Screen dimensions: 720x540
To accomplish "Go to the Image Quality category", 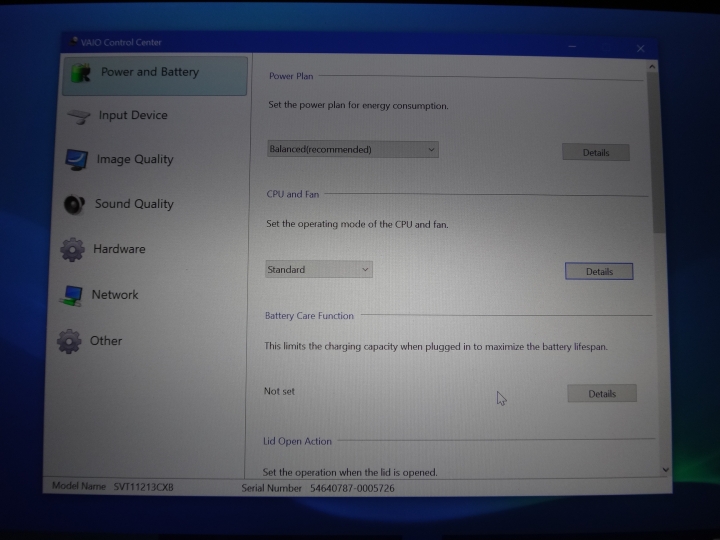I will click(x=135, y=159).
